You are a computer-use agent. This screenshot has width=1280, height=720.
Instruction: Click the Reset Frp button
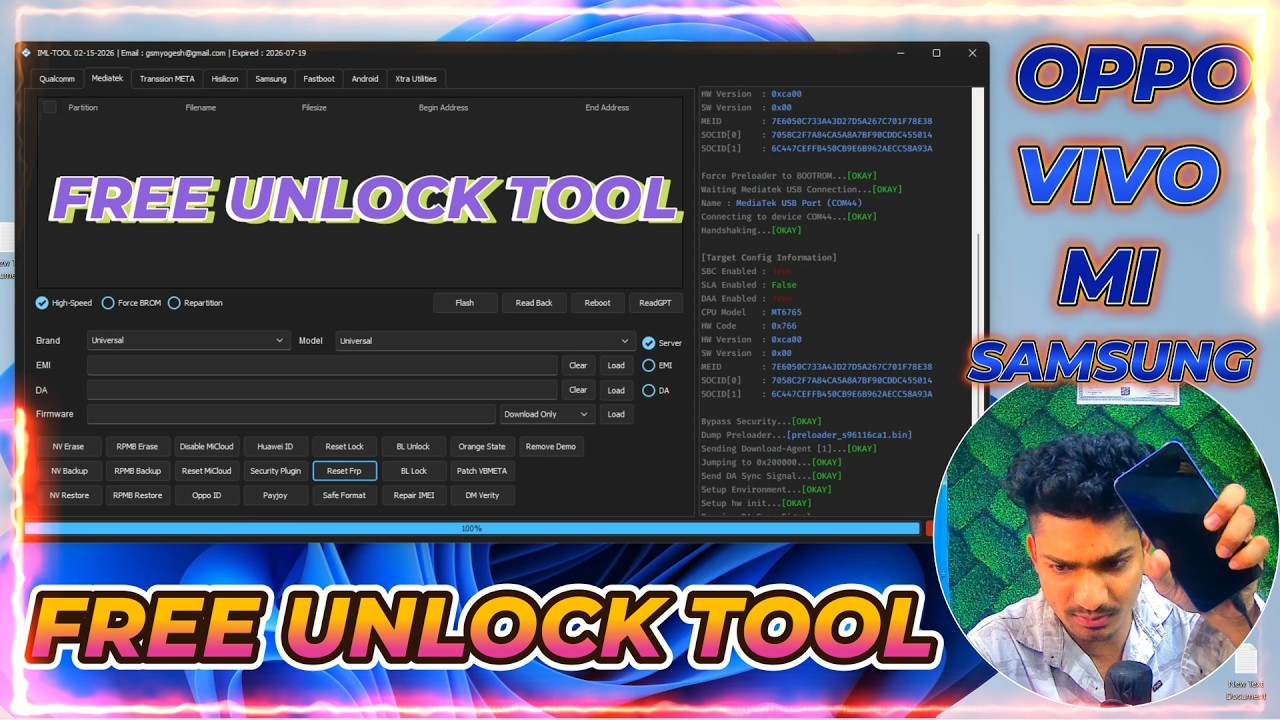344,471
